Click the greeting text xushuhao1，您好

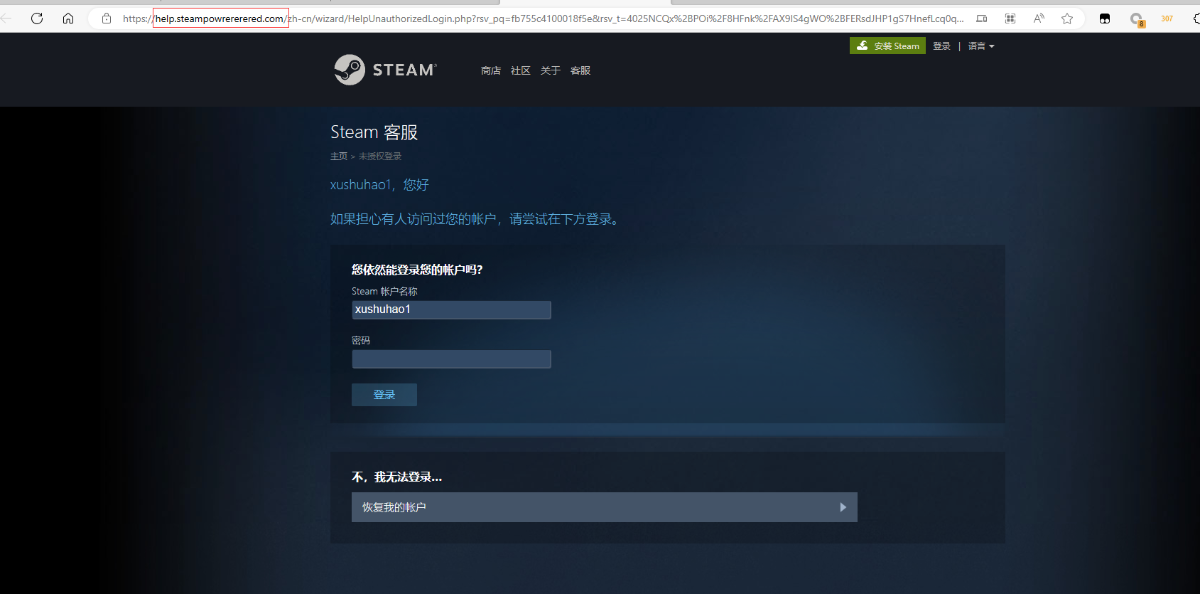click(380, 185)
